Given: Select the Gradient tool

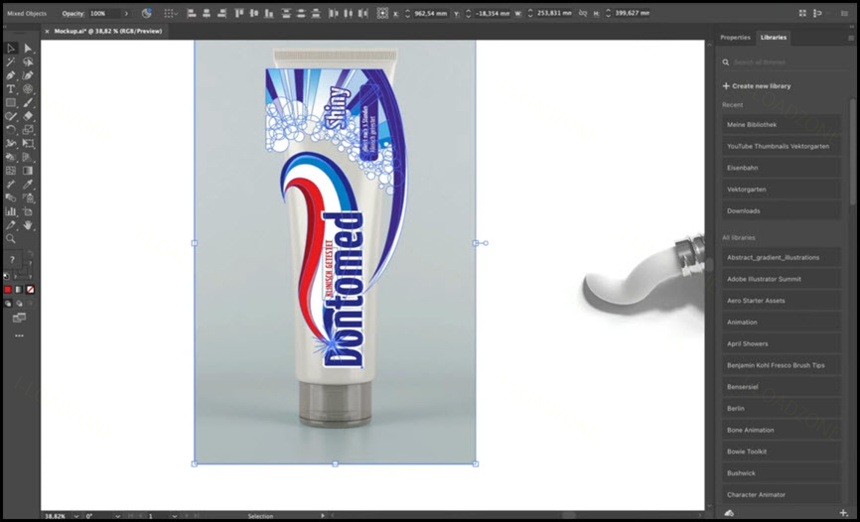Looking at the screenshot, I should tap(28, 171).
